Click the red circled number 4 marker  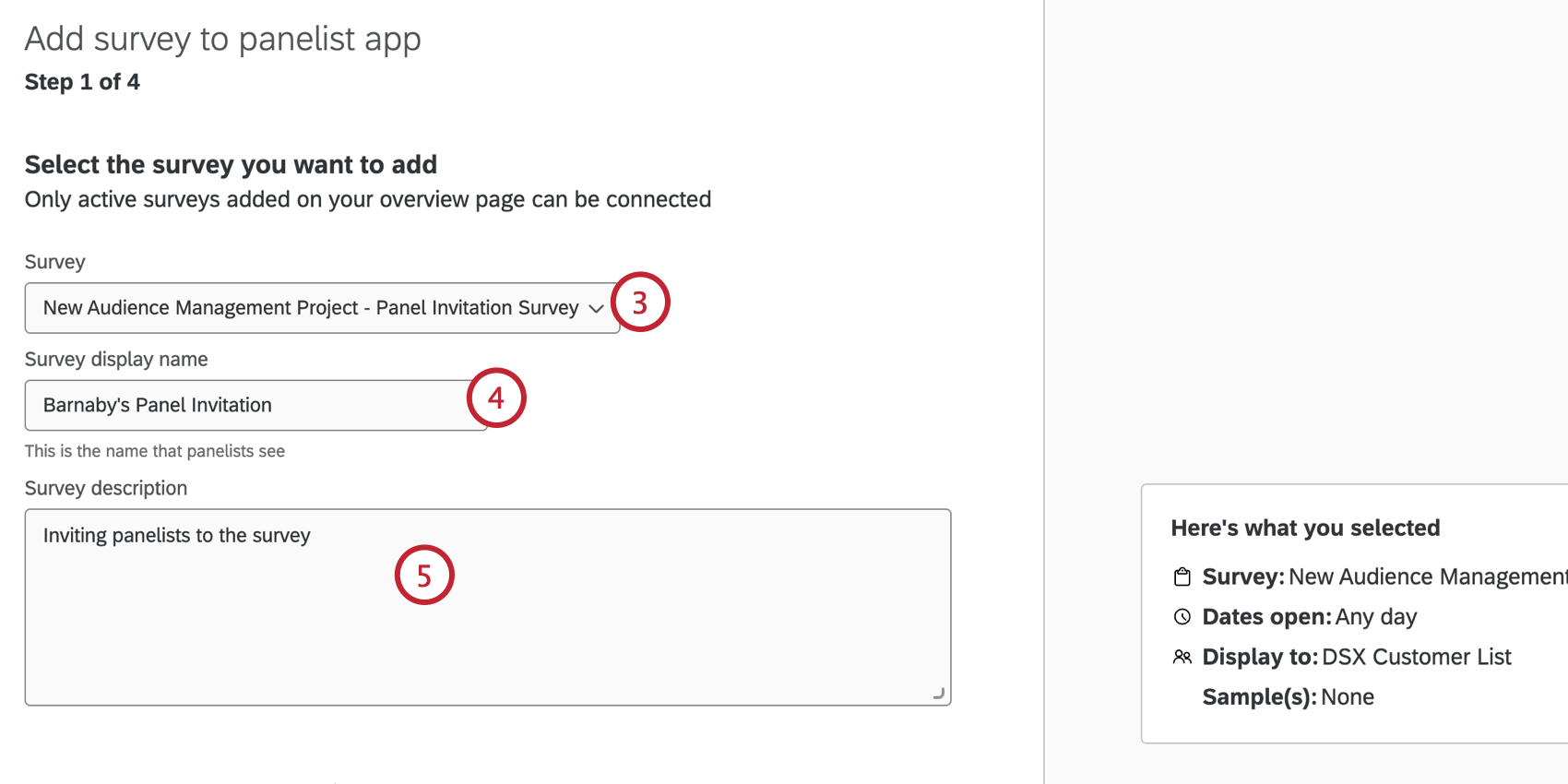tap(496, 398)
